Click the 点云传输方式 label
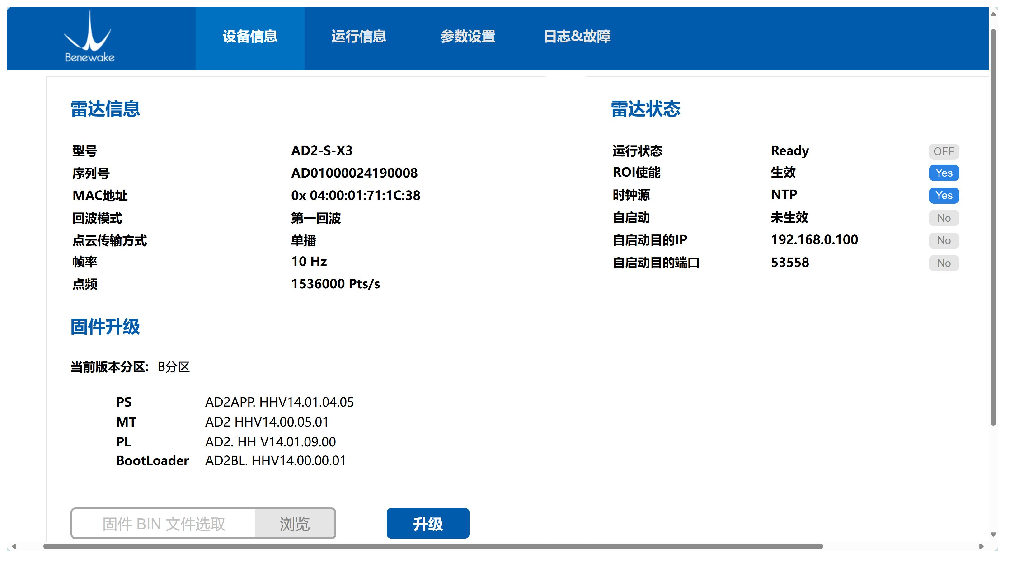The height and width of the screenshot is (564, 1014). pos(109,241)
